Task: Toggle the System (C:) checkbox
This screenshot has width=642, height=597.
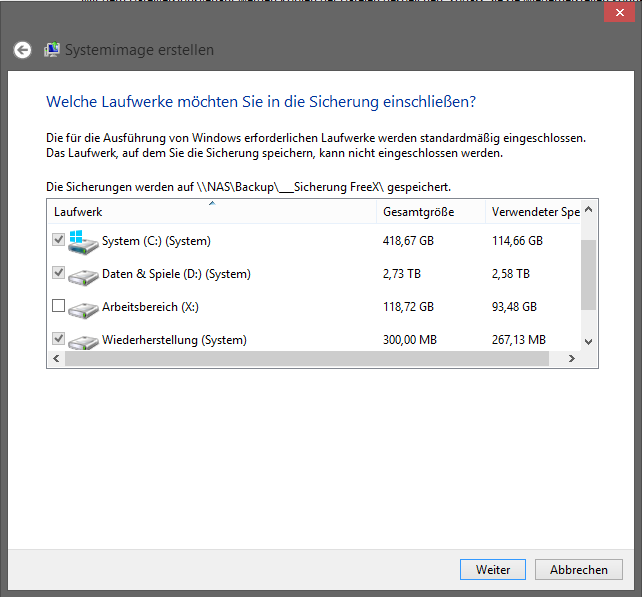Action: 59,240
